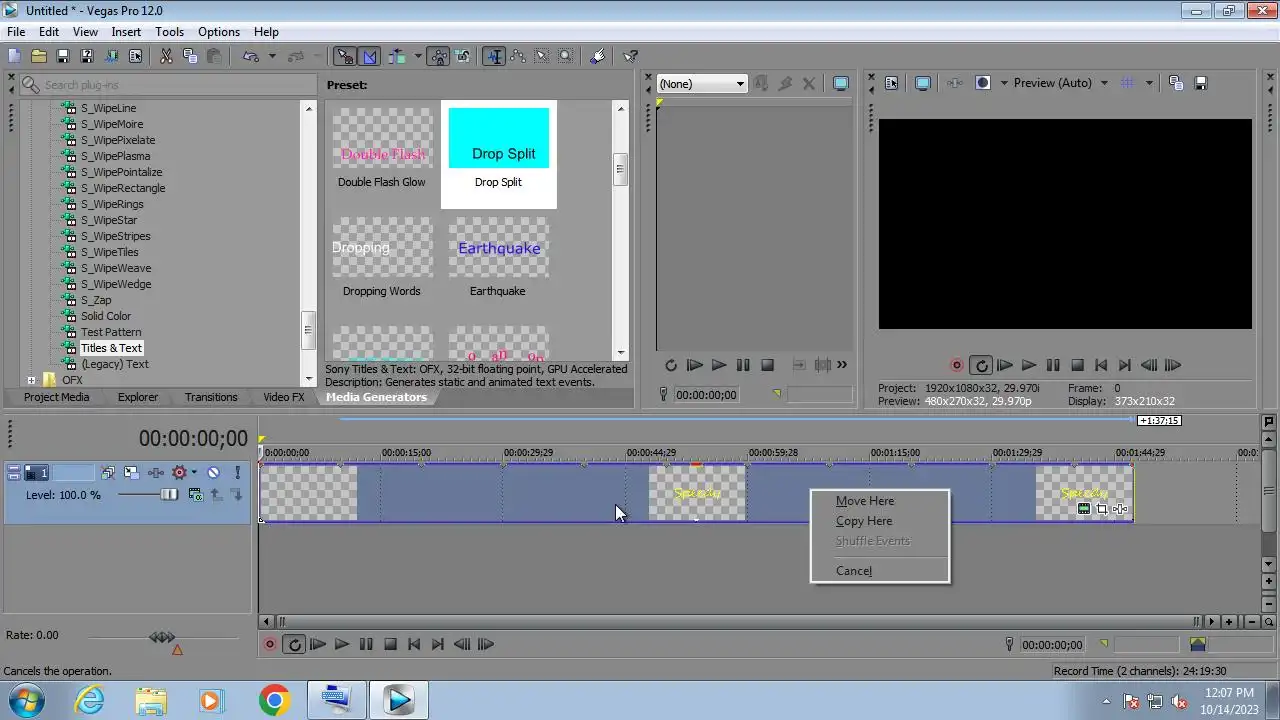Open Project Video Properties in the preview
This screenshot has width=1280, height=720.
(891, 83)
